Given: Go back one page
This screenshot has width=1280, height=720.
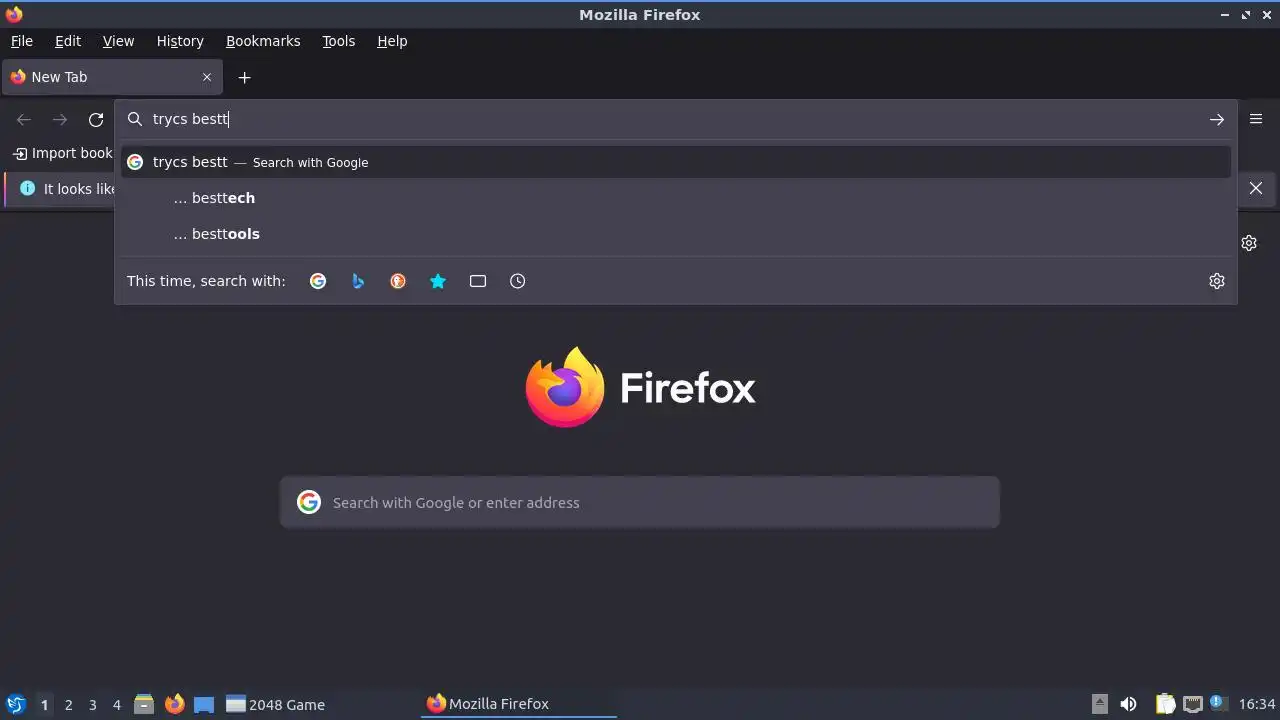Looking at the screenshot, I should click(x=24, y=119).
